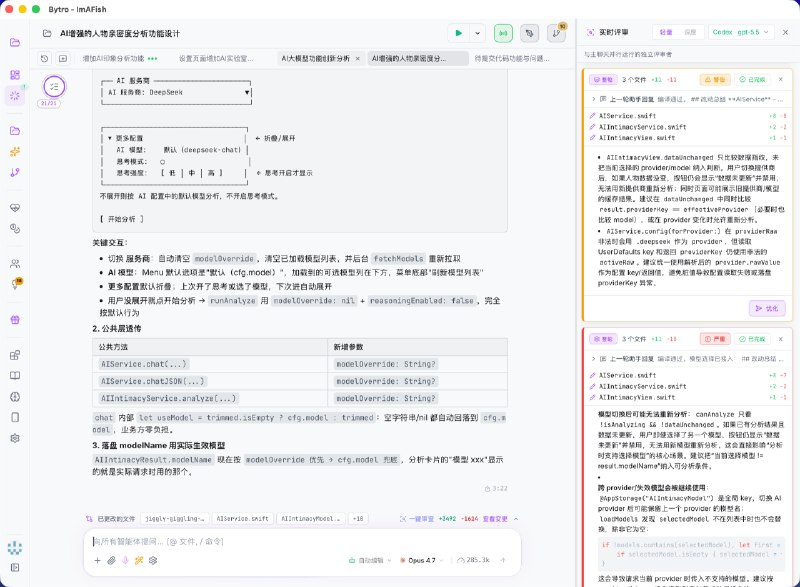Viewport: 800px width, 587px height.
Task: Open the jiggly-giggling changed file chip
Action: [174, 519]
